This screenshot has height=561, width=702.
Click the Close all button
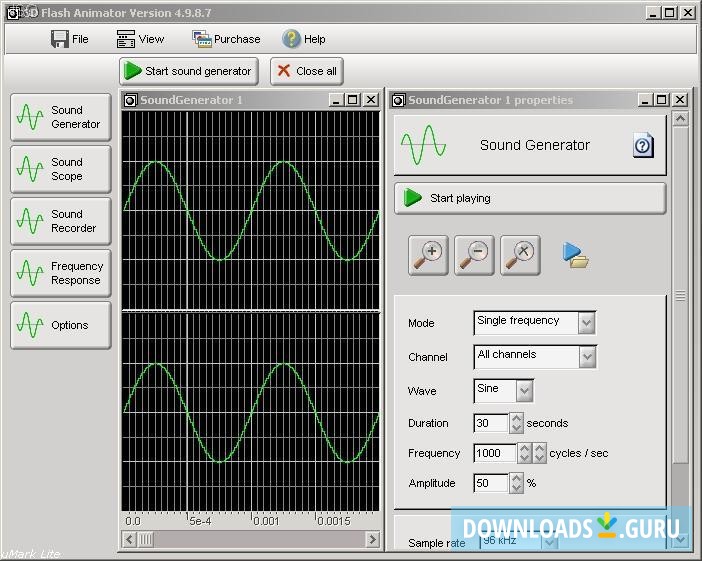307,71
